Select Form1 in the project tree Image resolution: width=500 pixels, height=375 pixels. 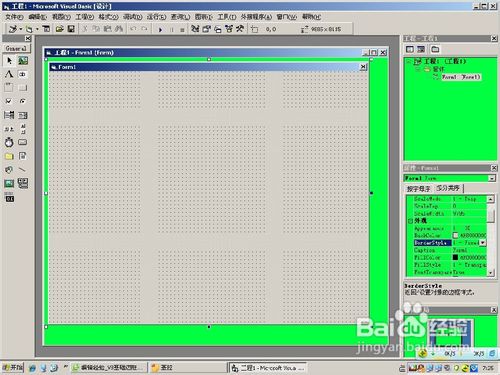coord(461,77)
